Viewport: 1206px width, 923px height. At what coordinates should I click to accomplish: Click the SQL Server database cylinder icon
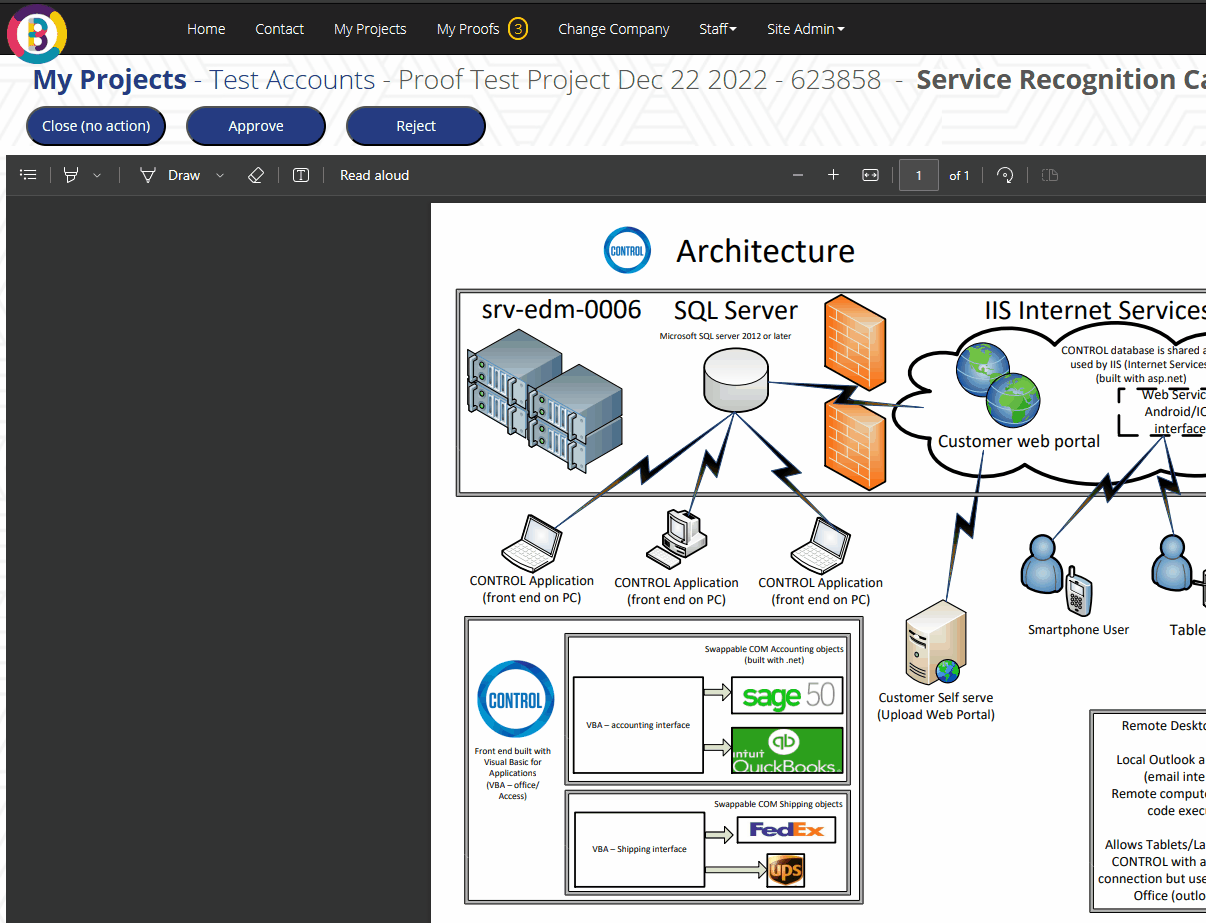coord(735,378)
